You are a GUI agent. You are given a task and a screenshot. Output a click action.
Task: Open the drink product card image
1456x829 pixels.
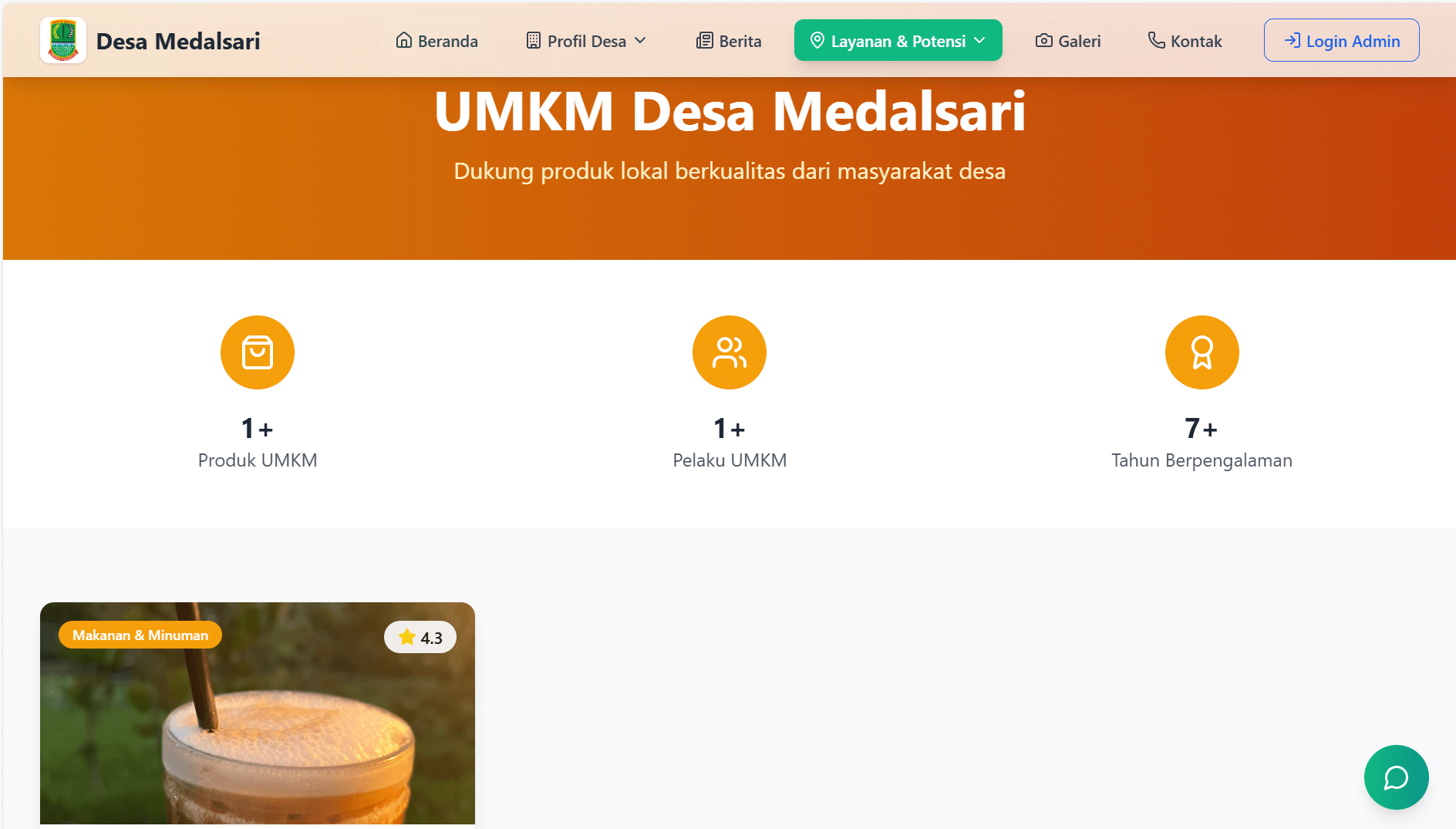click(x=258, y=713)
